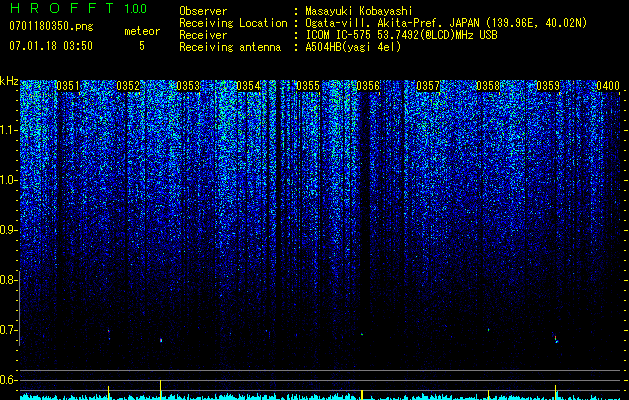Click the meteor echo spot just after 0352

coord(161,340)
